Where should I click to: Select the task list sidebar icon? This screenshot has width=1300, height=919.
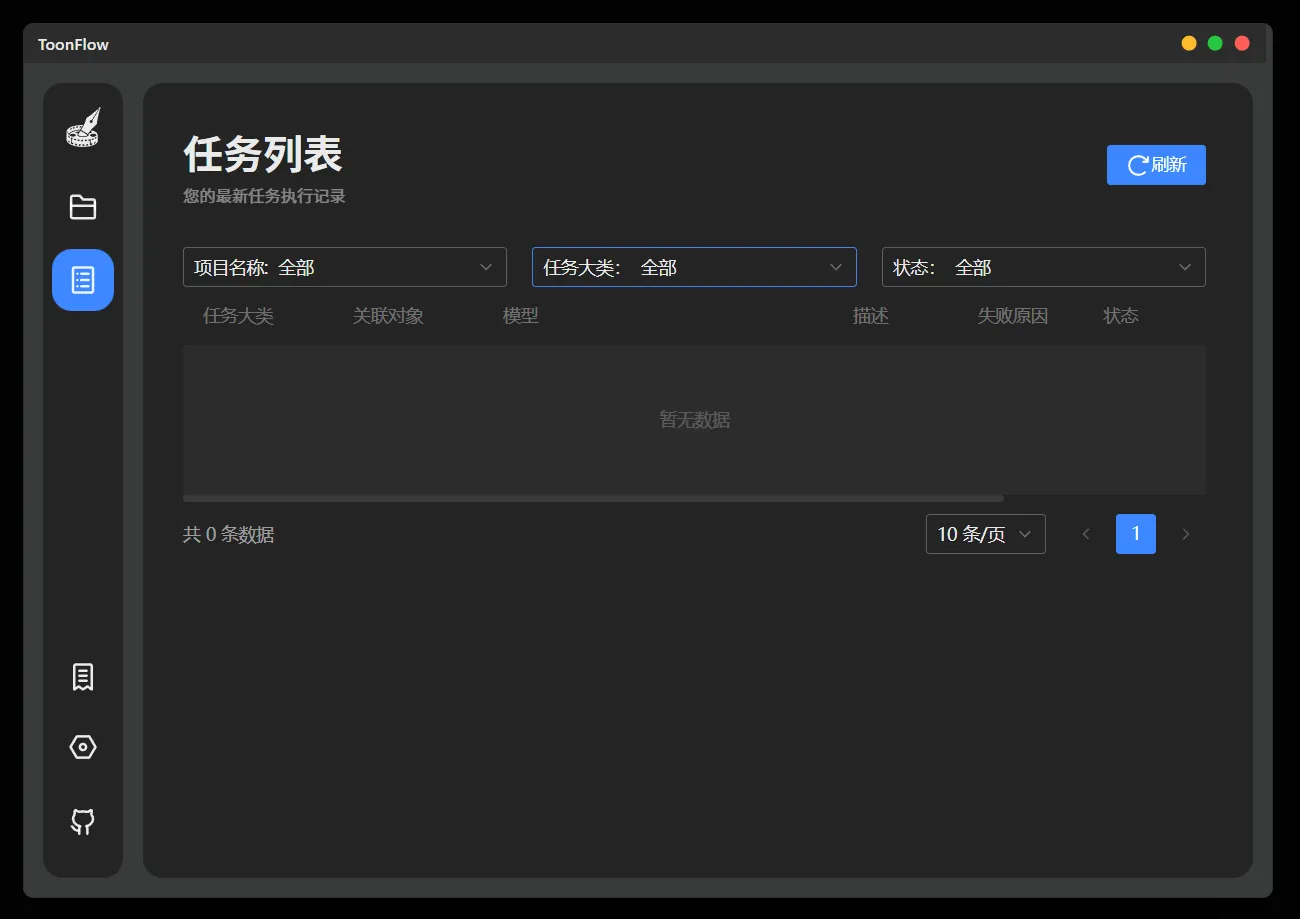click(x=83, y=280)
